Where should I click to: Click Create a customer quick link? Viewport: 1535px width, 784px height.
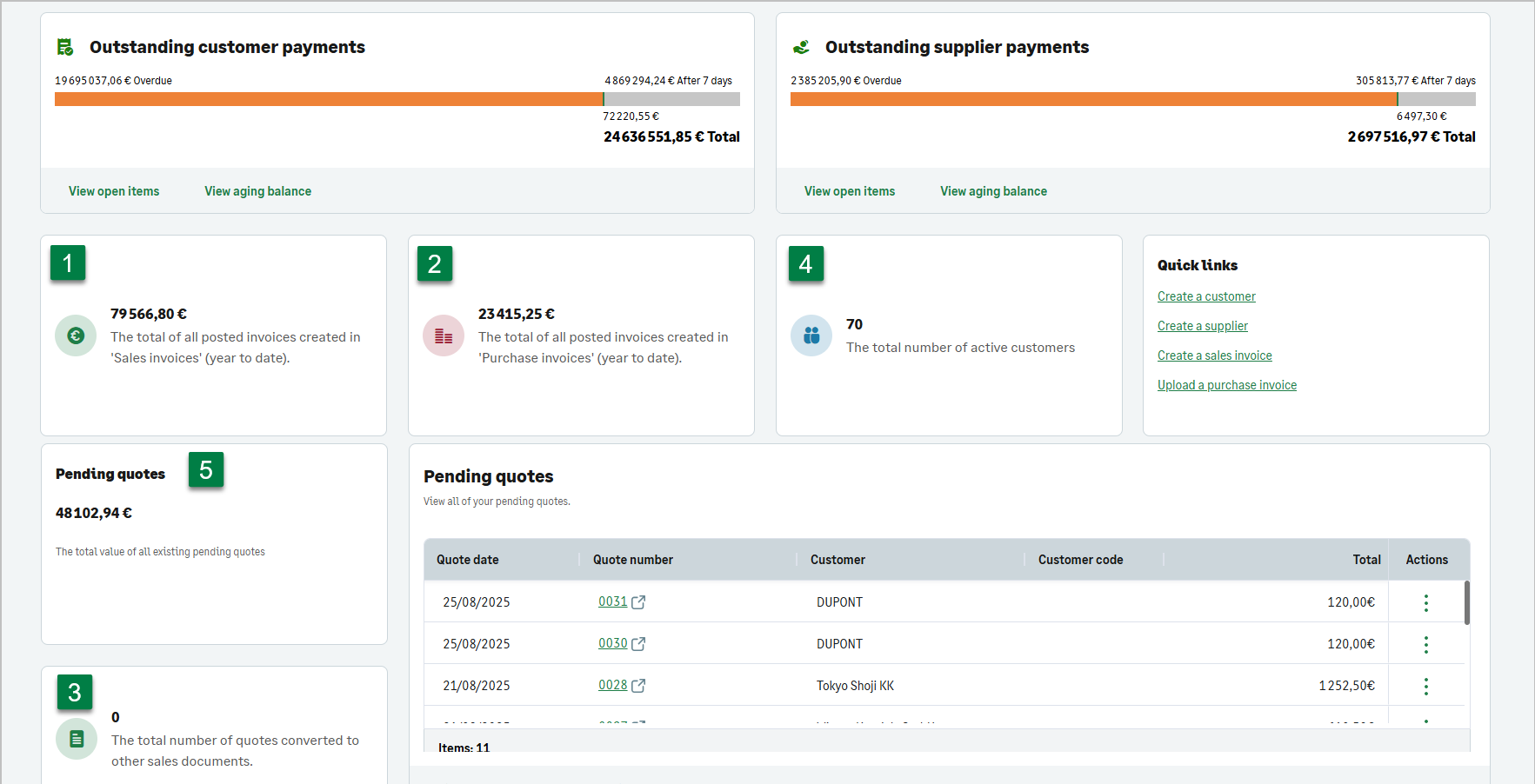(x=1206, y=296)
